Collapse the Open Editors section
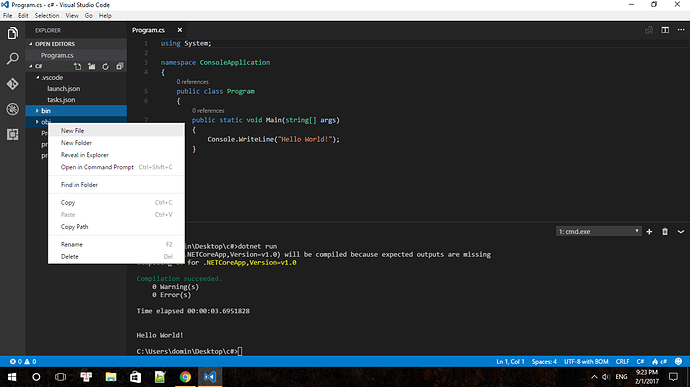This screenshot has width=690, height=387. click(31, 44)
